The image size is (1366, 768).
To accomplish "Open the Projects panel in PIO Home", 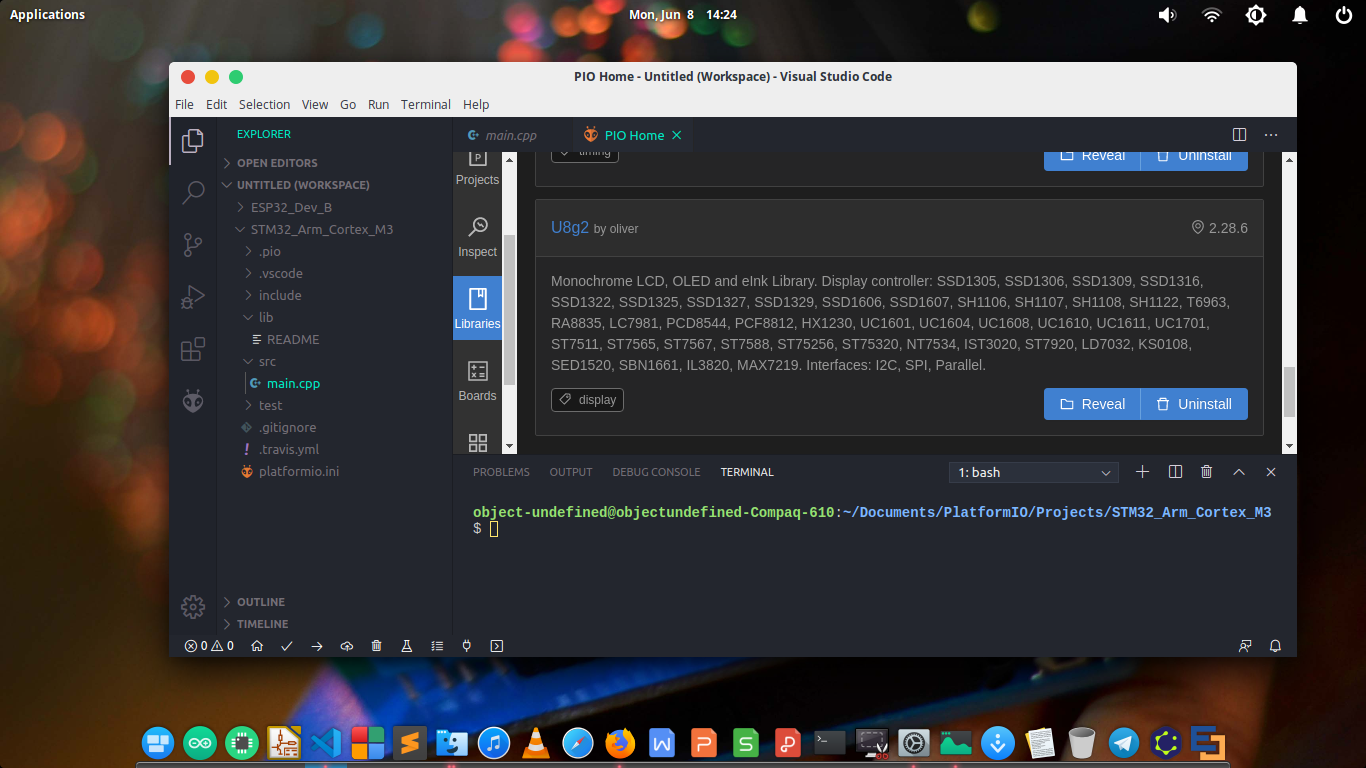I will click(477, 166).
